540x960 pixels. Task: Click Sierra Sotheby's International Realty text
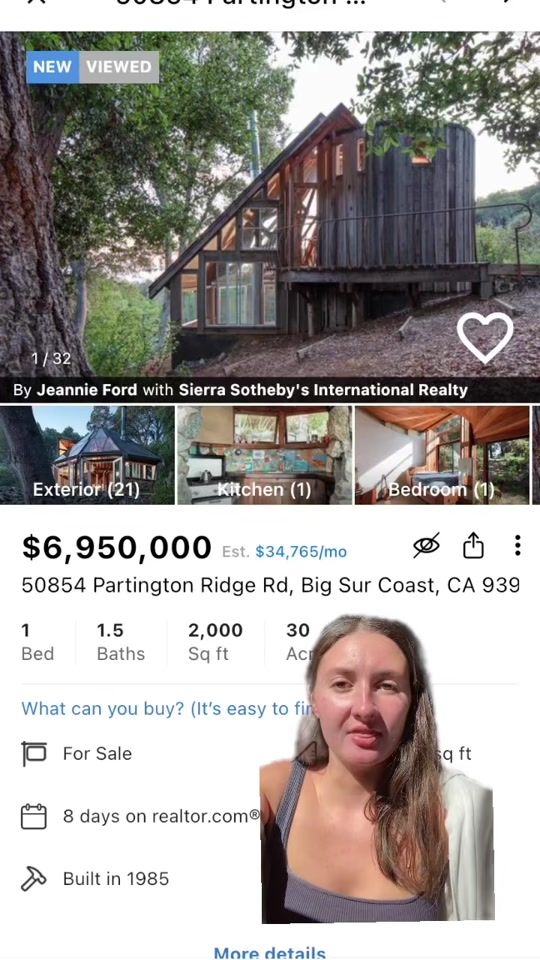[323, 390]
